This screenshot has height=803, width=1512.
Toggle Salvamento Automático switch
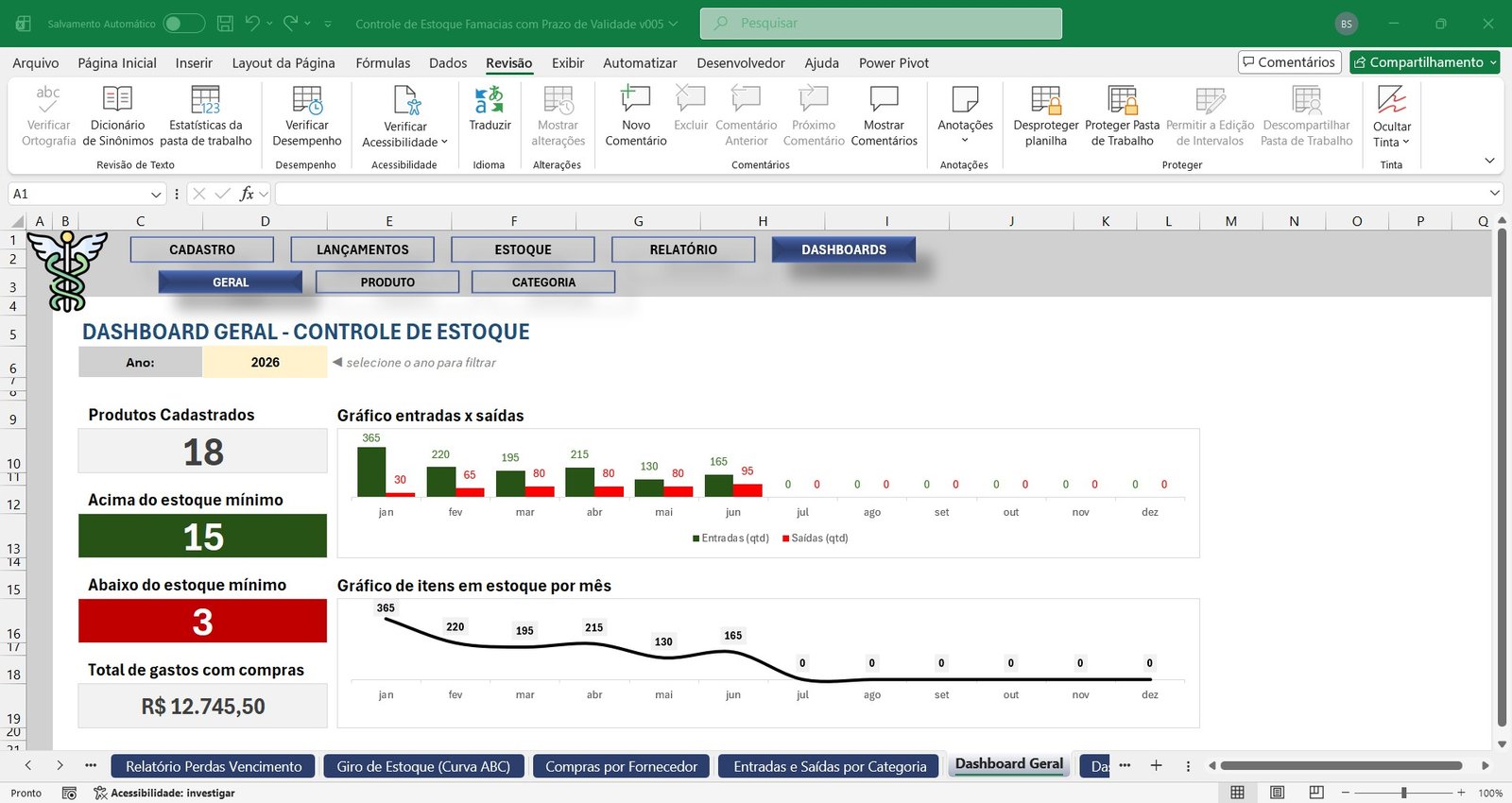pyautogui.click(x=183, y=23)
